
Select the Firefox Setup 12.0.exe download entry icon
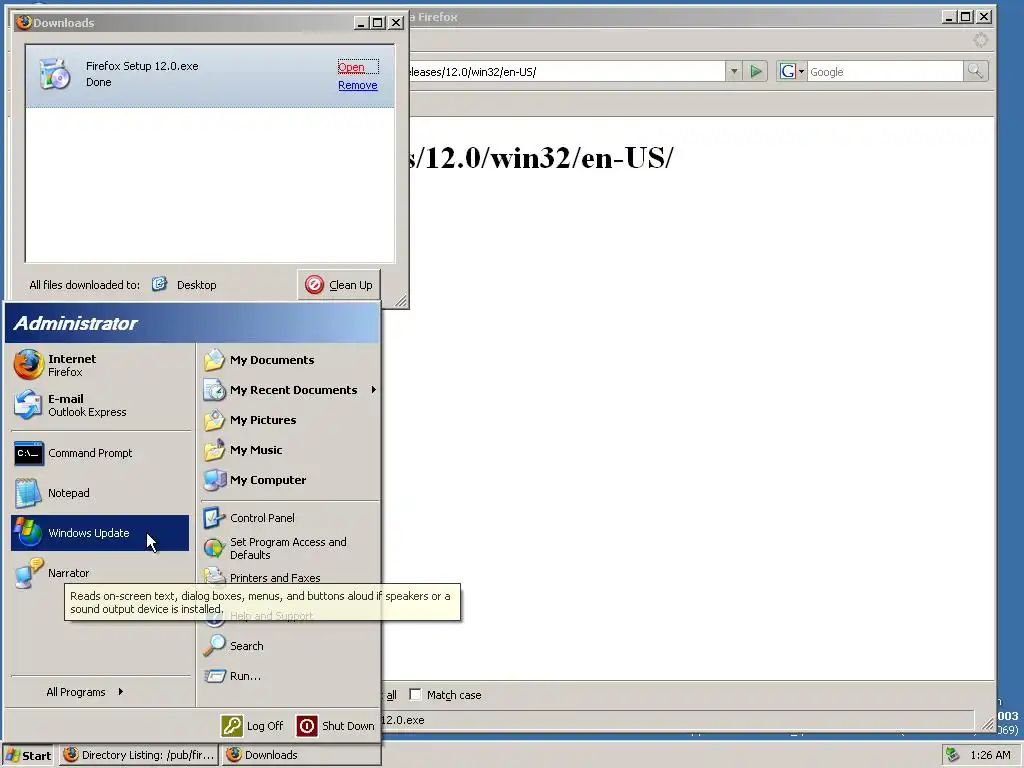click(x=55, y=74)
